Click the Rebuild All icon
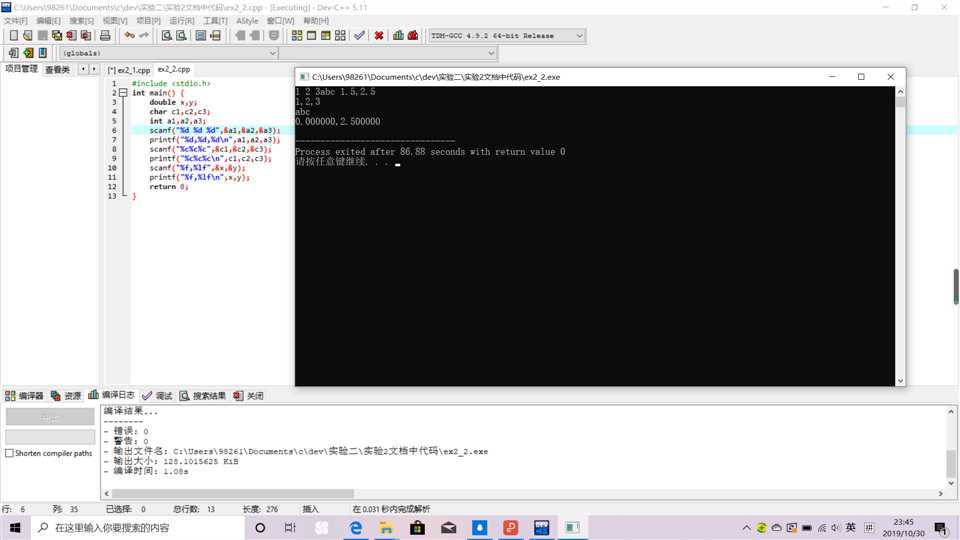 340,36
